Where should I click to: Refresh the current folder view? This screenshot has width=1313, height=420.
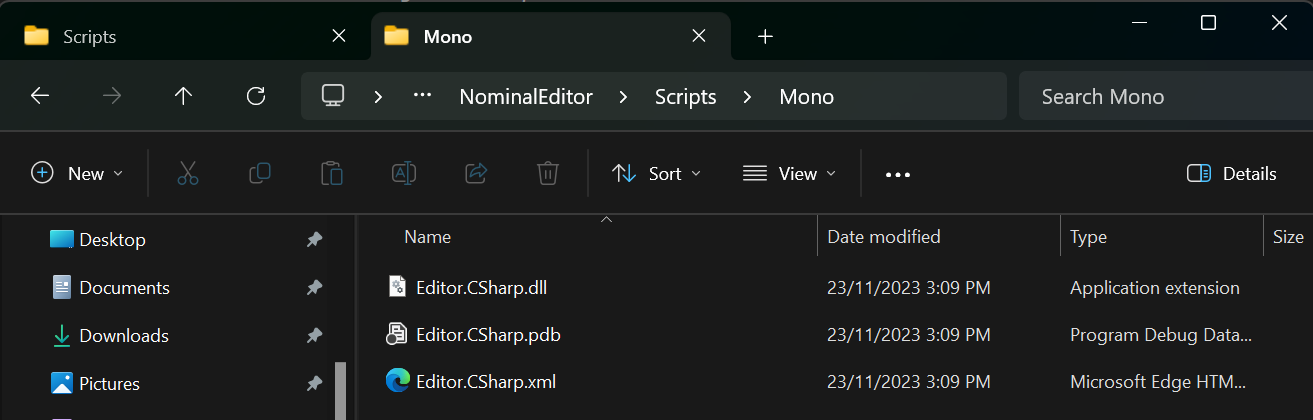click(256, 96)
